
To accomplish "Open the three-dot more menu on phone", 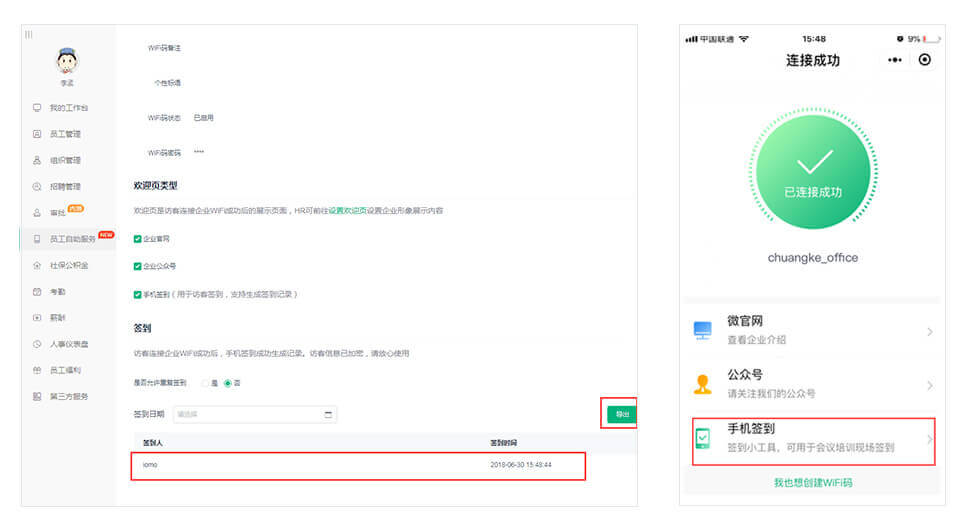I will coord(895,60).
